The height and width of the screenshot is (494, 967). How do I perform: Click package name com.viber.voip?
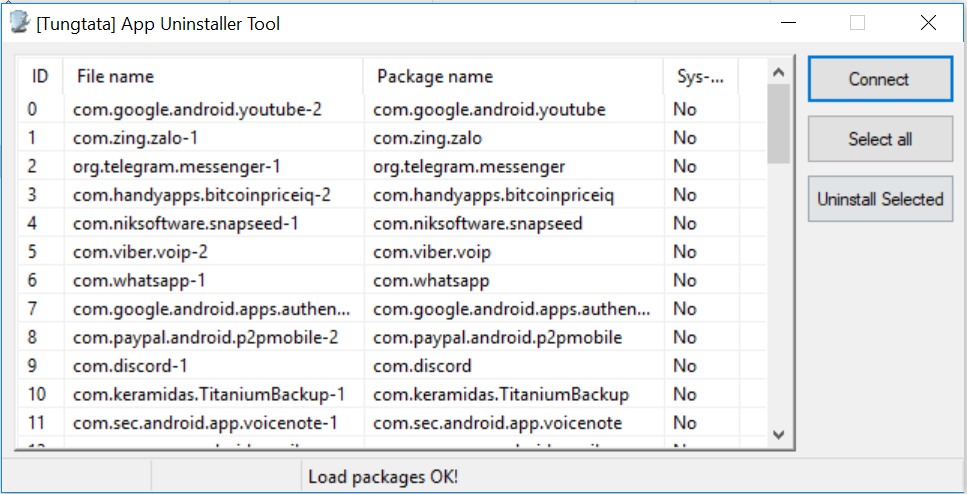[x=432, y=252]
